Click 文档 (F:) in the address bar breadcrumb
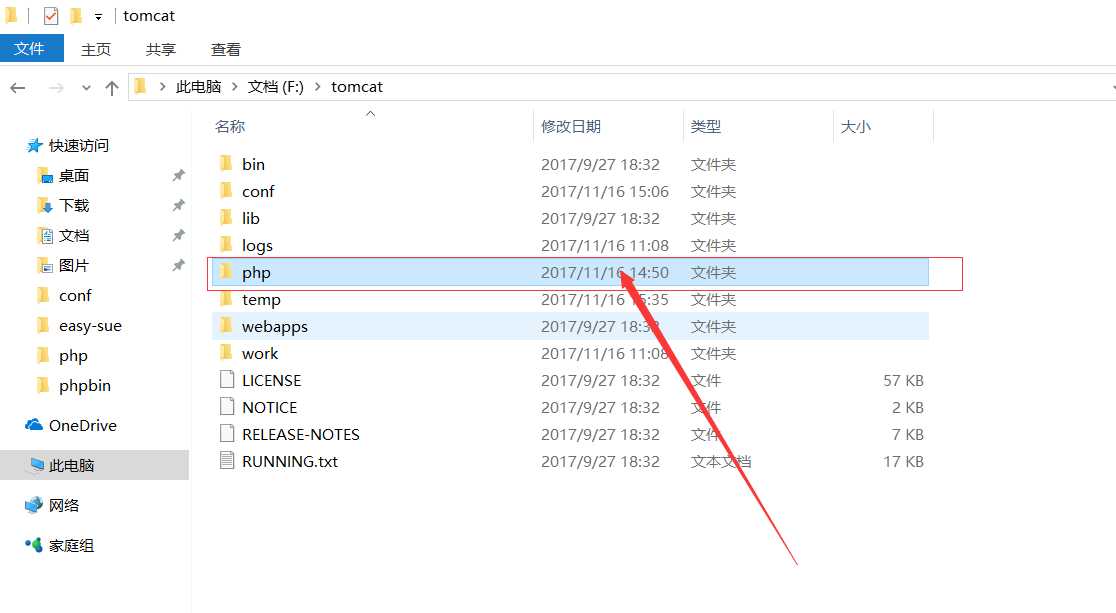The image size is (1116, 613). (278, 86)
